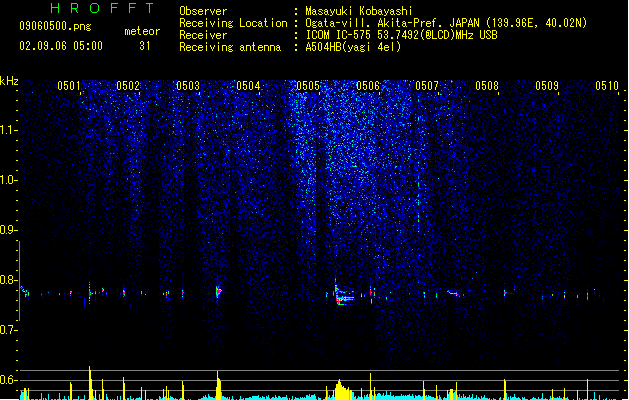Click the 0504 time marker
This screenshot has width=629, height=400.
pyautogui.click(x=248, y=86)
